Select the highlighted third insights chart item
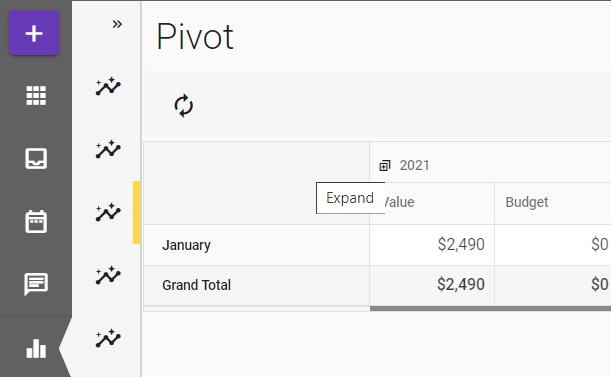 click(x=108, y=212)
